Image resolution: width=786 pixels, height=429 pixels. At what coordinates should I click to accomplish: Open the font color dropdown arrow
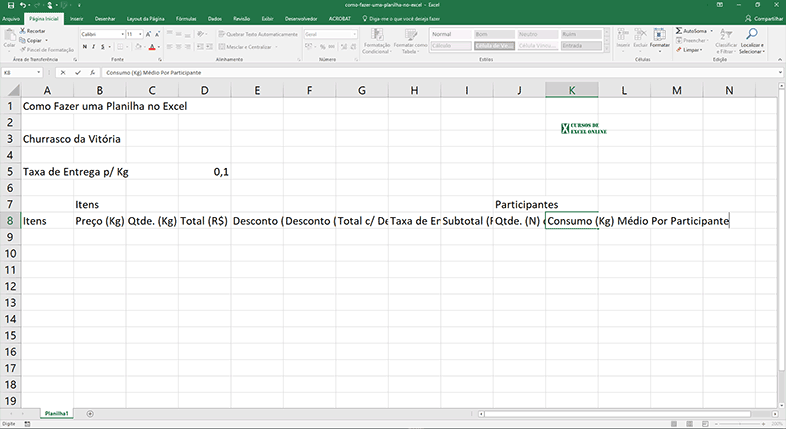point(159,47)
